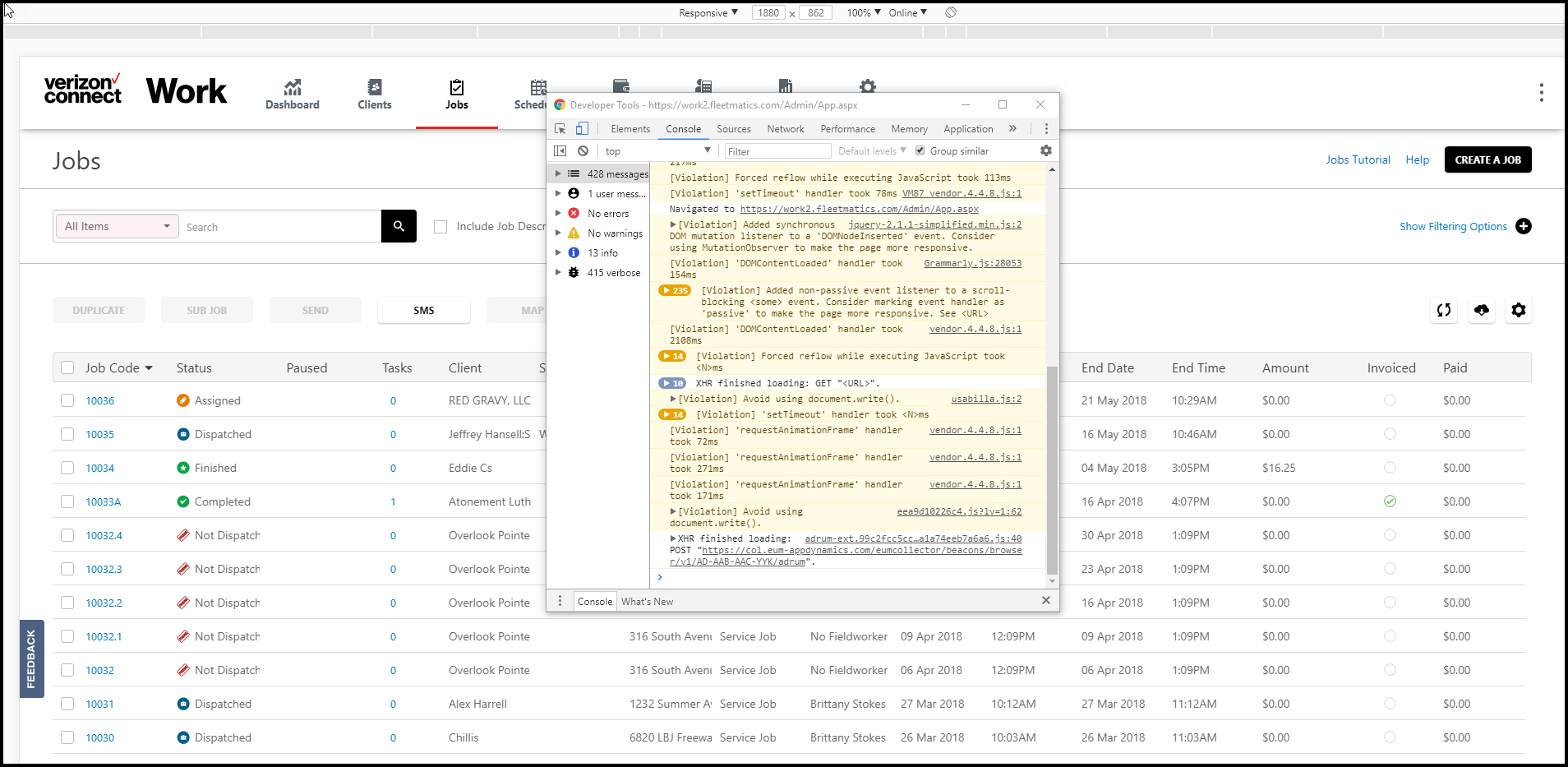Viewport: 1568px width, 767px height.
Task: Expand the 415 verbose group
Action: tap(558, 272)
